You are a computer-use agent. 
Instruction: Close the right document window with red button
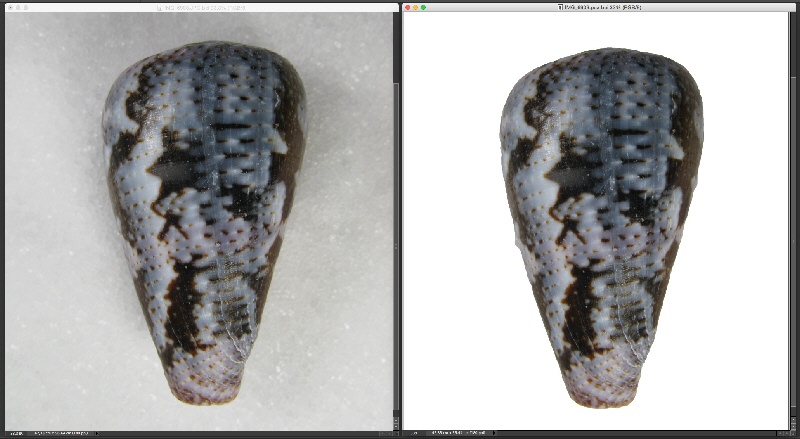[408, 7]
